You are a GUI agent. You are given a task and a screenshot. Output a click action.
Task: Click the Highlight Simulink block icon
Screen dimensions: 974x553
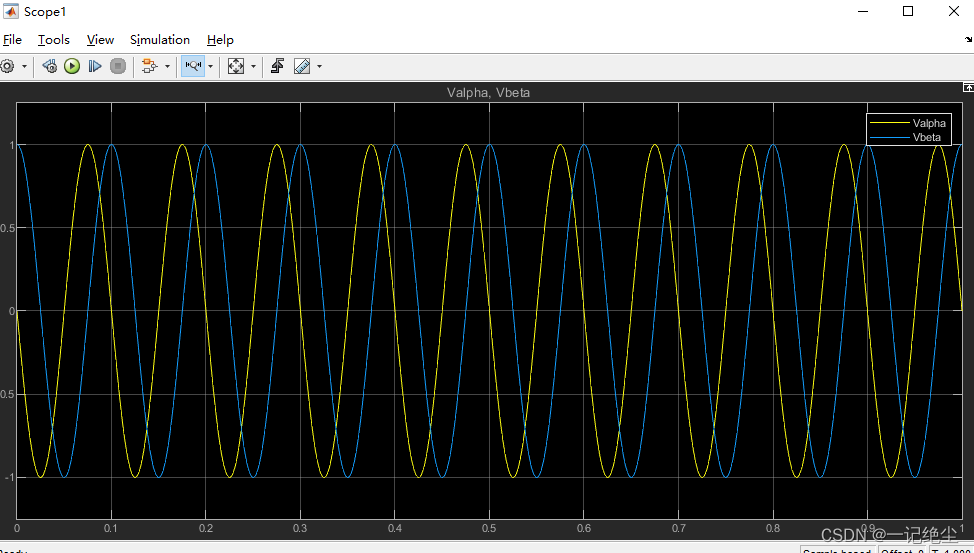click(x=150, y=66)
